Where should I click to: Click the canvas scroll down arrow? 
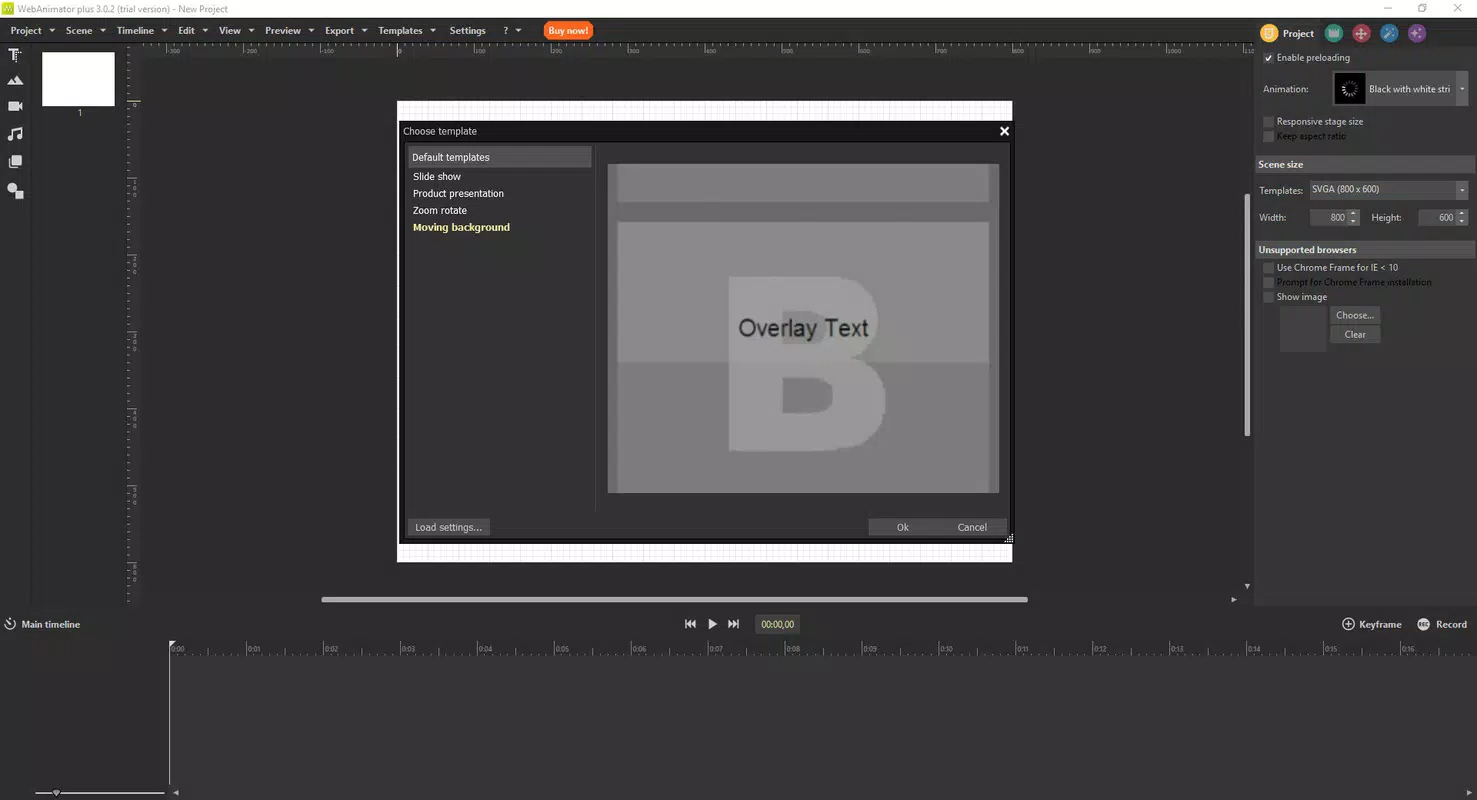pyautogui.click(x=1247, y=586)
